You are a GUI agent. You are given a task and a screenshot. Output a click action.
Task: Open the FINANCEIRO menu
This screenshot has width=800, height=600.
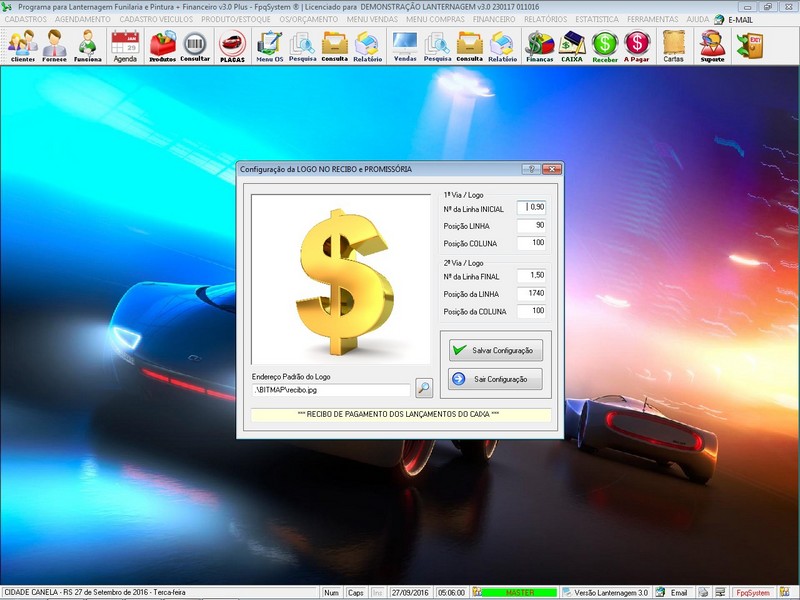point(494,19)
